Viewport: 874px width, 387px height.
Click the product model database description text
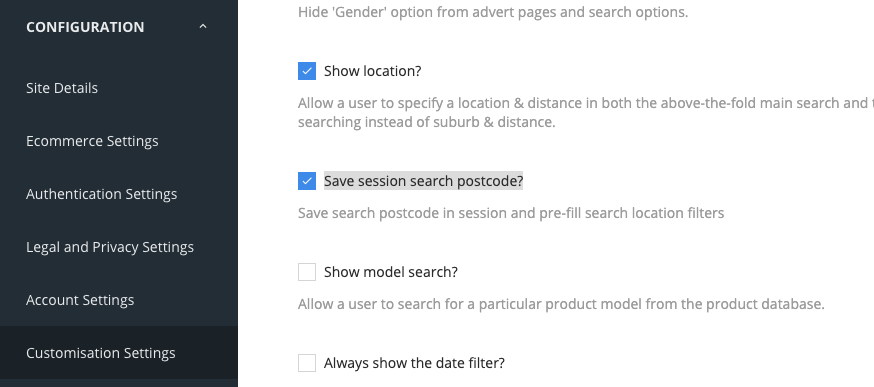coord(561,304)
